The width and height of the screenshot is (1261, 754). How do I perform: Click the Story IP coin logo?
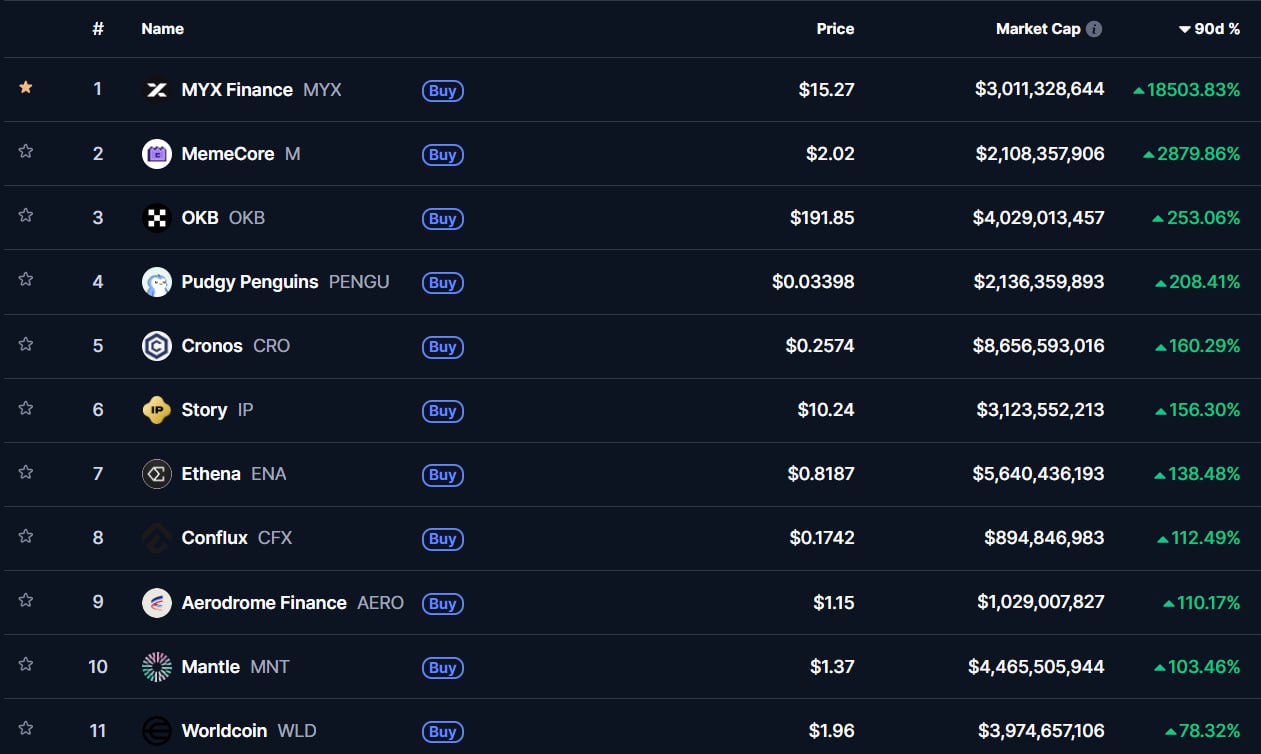(x=157, y=410)
